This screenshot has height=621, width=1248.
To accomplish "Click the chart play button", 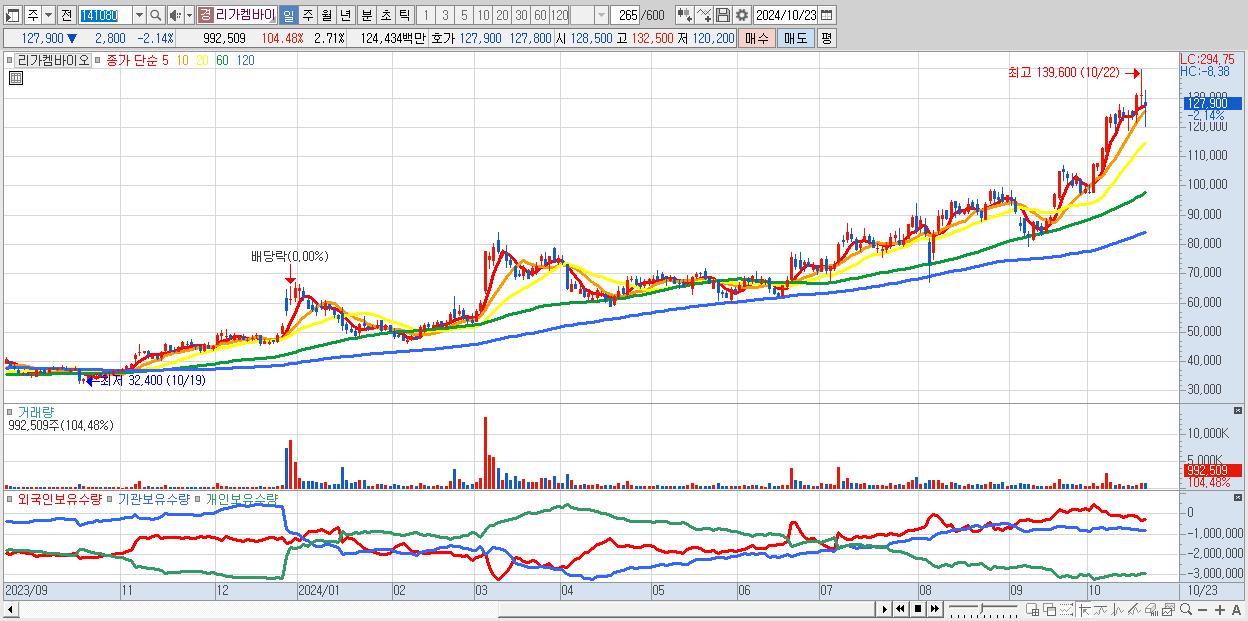I will pos(885,609).
